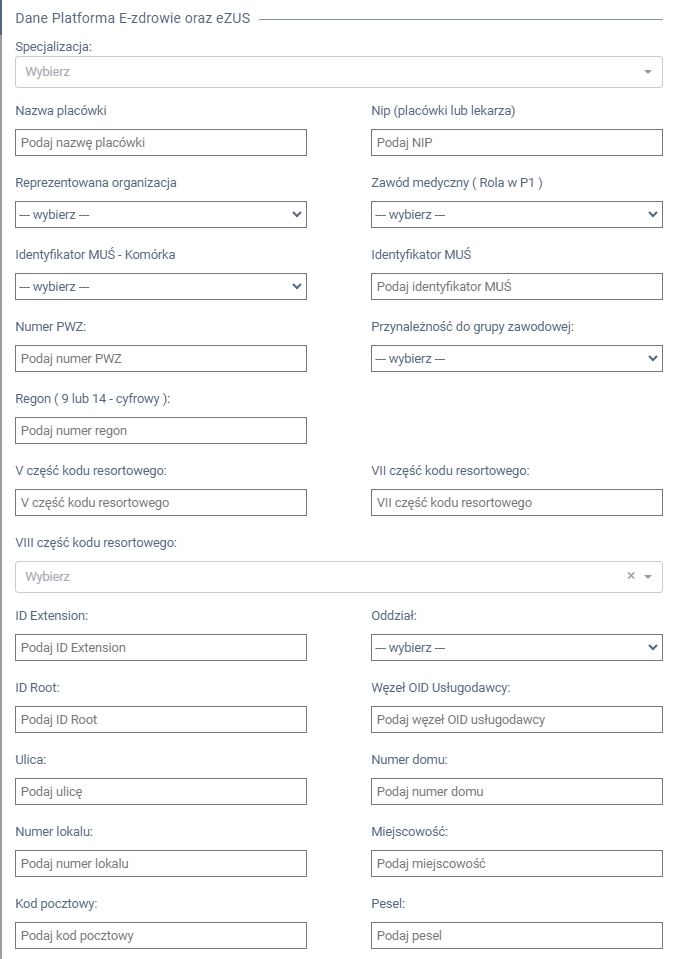Image resolution: width=675 pixels, height=959 pixels.
Task: Open Przynależność do grupy zawodowej dropdown
Action: [516, 358]
